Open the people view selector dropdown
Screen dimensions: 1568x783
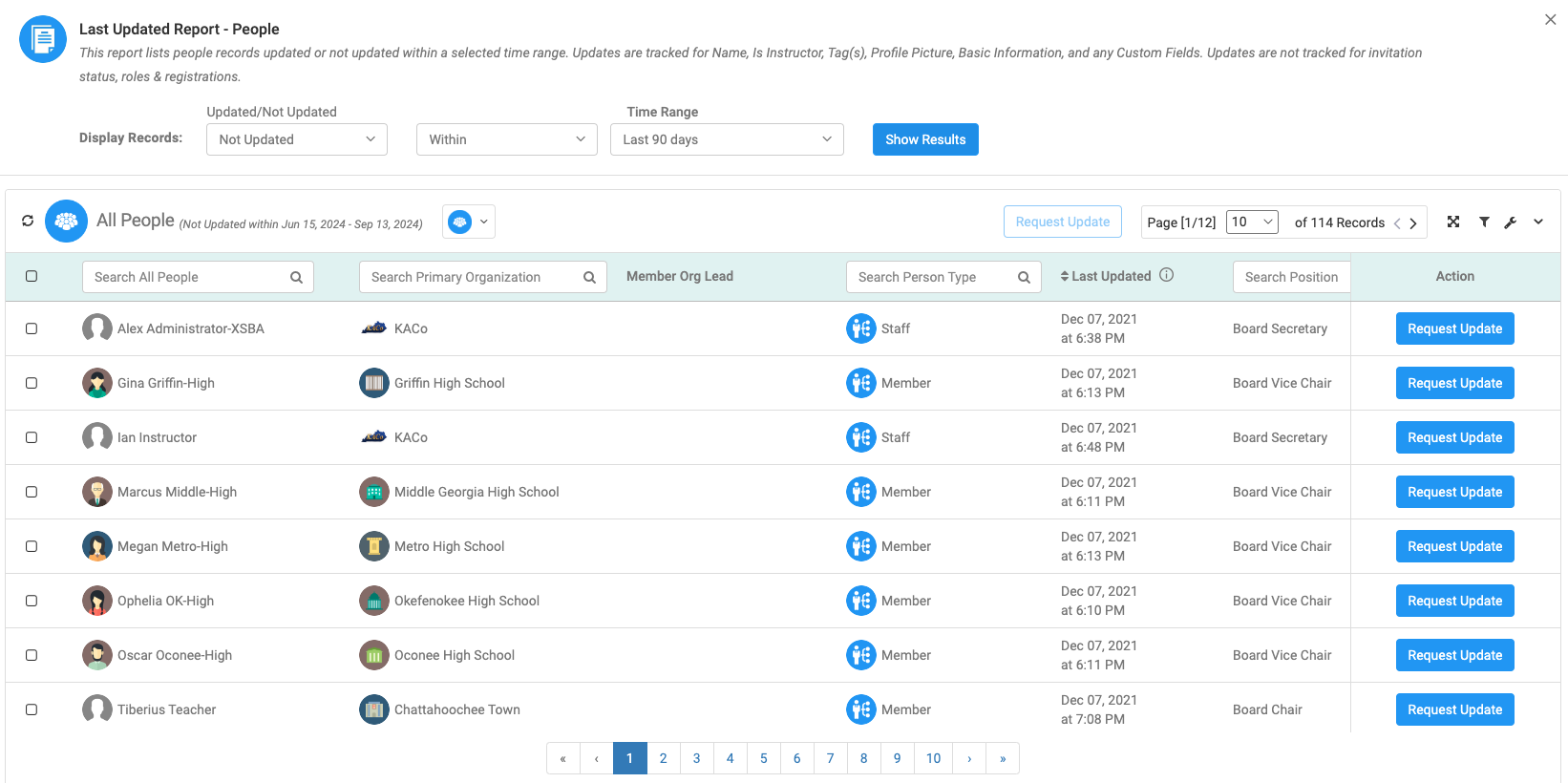pos(469,222)
